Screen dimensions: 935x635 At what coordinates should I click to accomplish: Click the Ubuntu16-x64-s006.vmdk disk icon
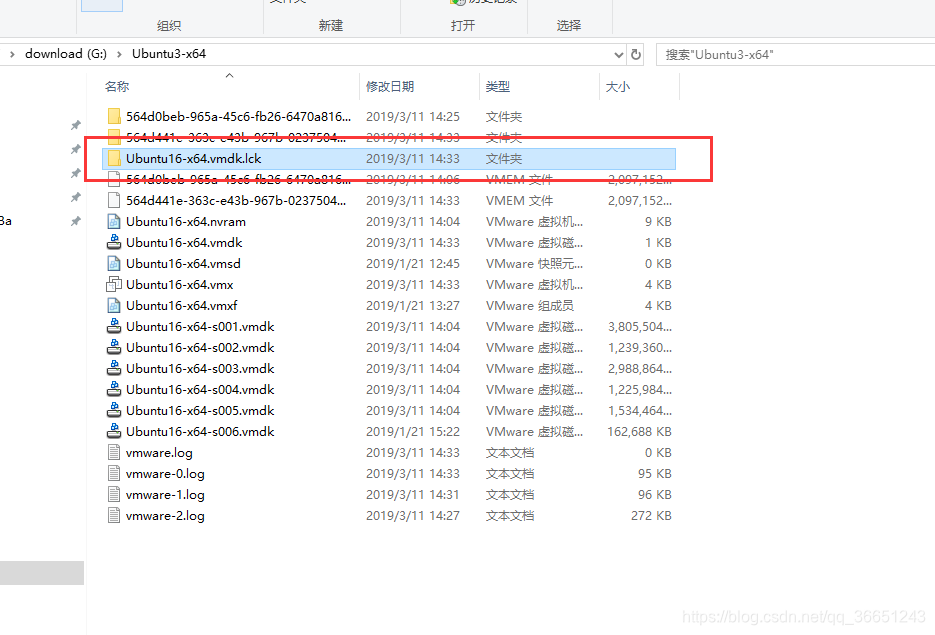(114, 431)
